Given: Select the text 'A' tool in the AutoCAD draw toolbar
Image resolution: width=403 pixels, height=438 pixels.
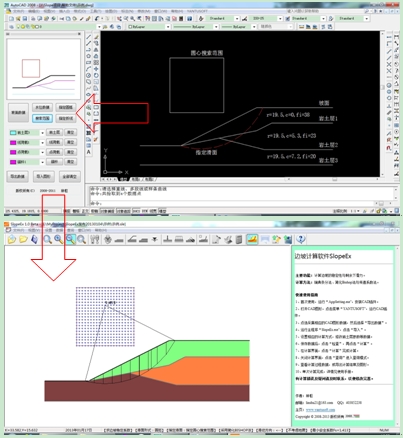Looking at the screenshot, I should tap(89, 152).
